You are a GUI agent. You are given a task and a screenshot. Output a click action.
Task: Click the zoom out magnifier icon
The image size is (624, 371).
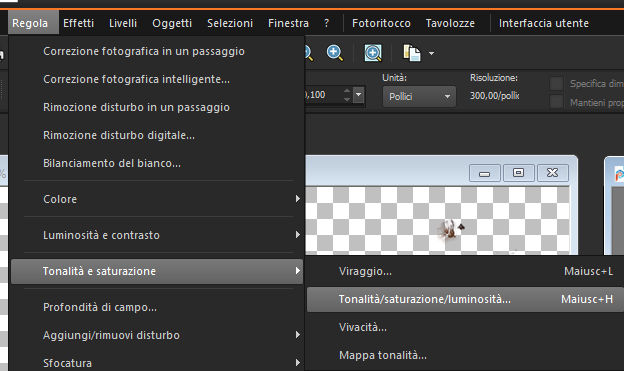308,53
